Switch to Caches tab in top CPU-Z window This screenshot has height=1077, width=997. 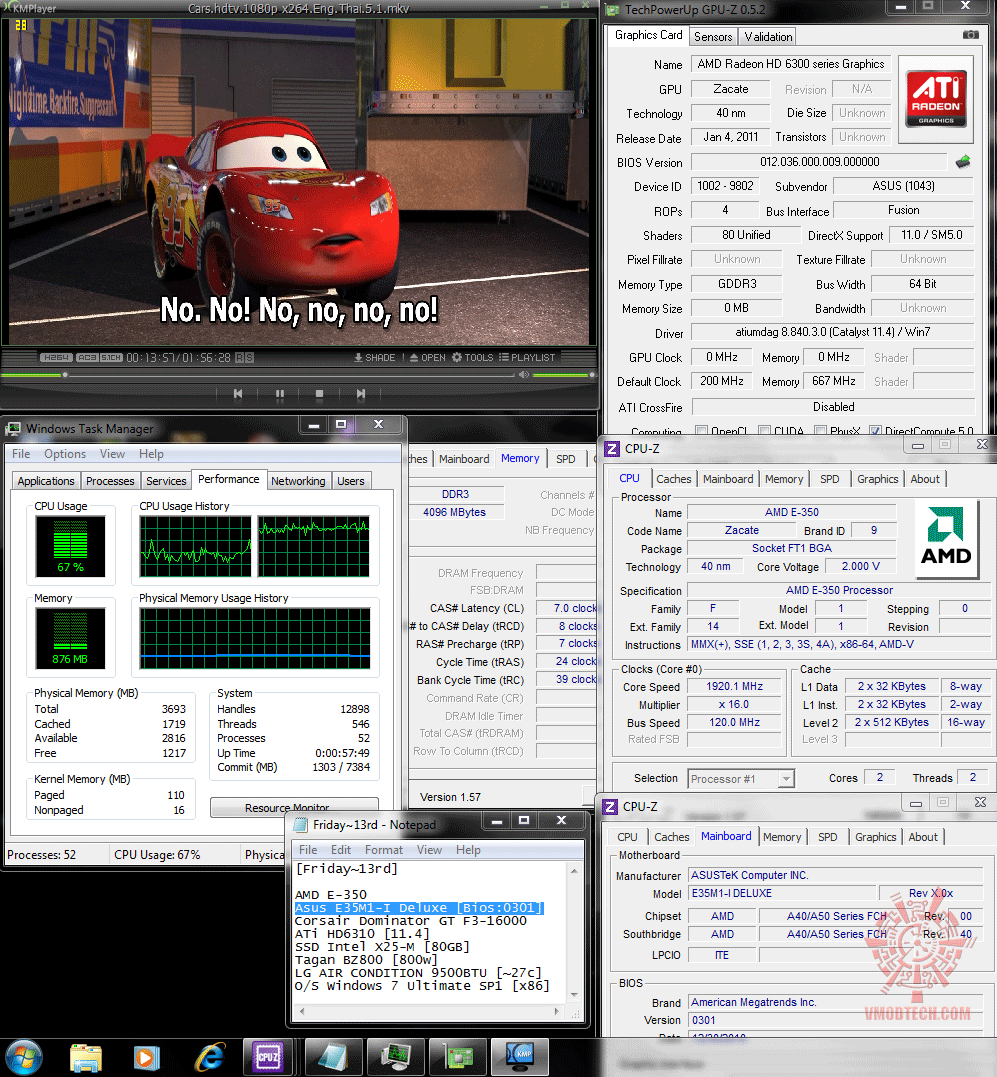(x=674, y=479)
